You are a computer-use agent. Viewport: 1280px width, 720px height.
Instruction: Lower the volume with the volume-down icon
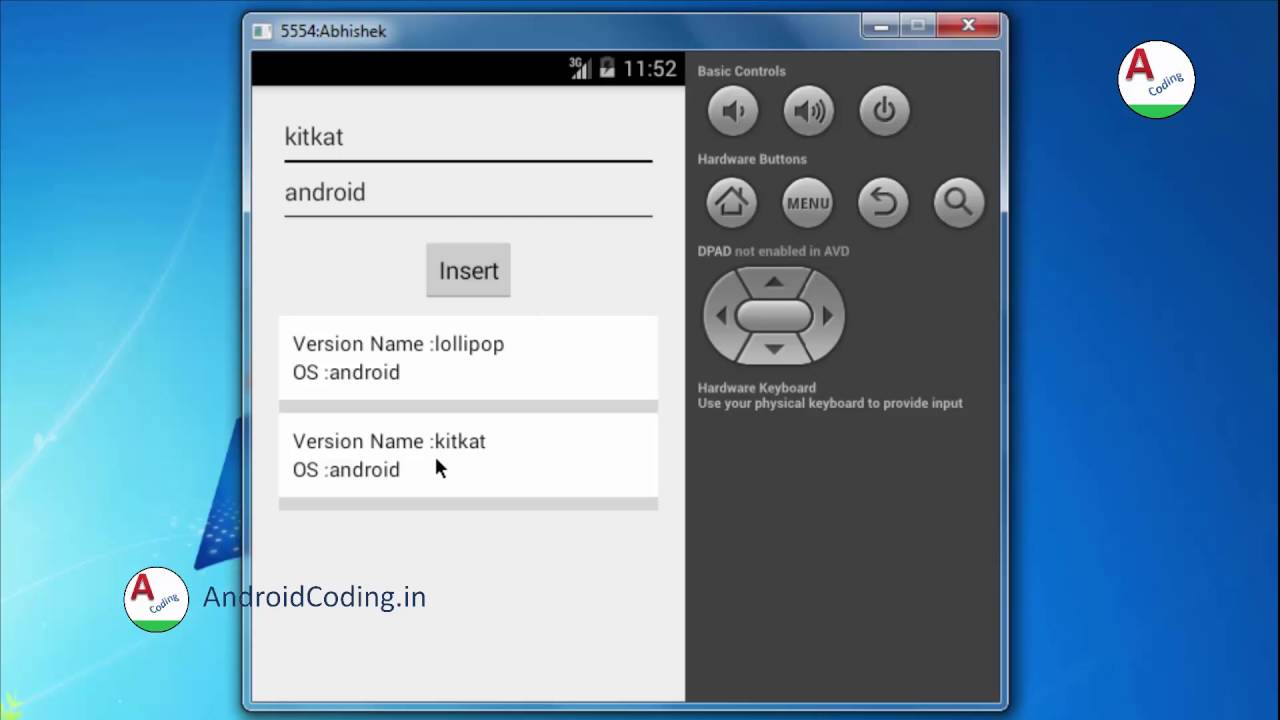[733, 111]
